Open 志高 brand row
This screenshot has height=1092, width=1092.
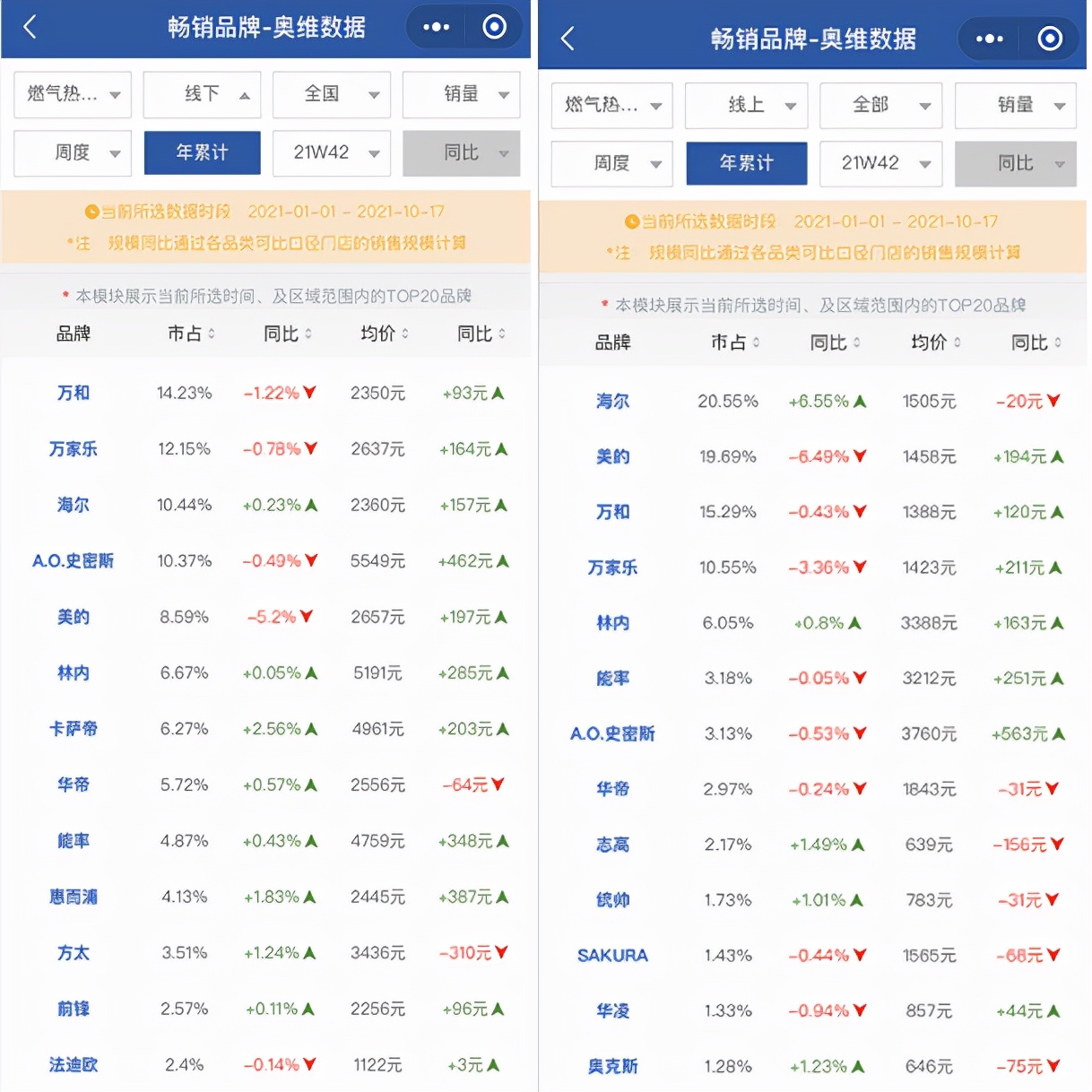(x=613, y=845)
